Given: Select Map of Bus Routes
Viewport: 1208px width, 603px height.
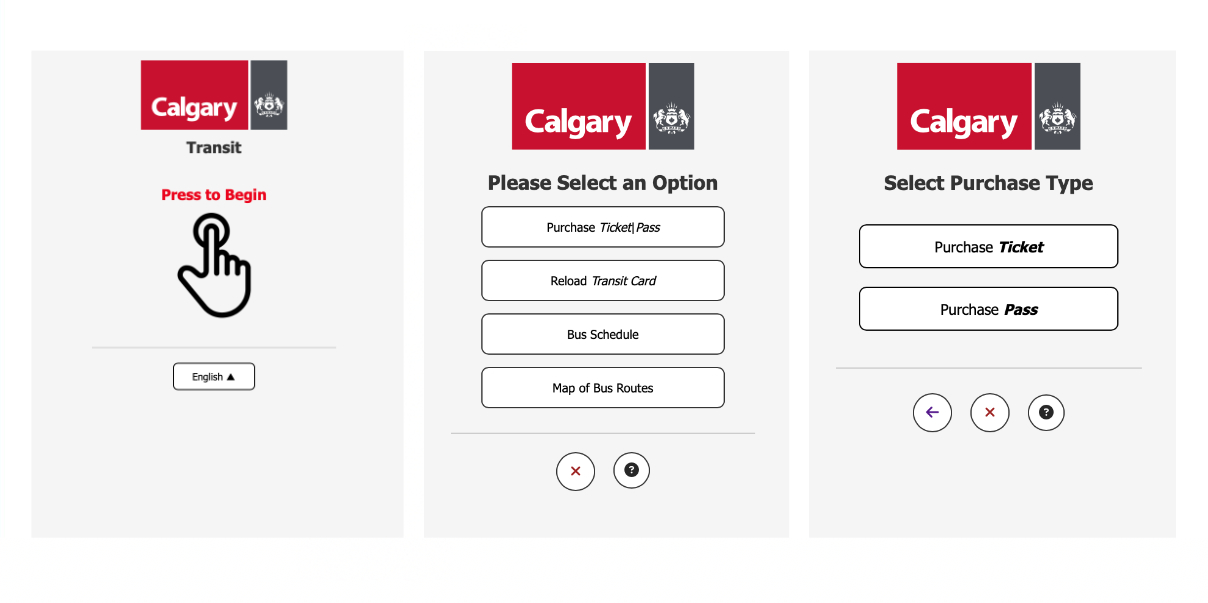Looking at the screenshot, I should (x=603, y=388).
